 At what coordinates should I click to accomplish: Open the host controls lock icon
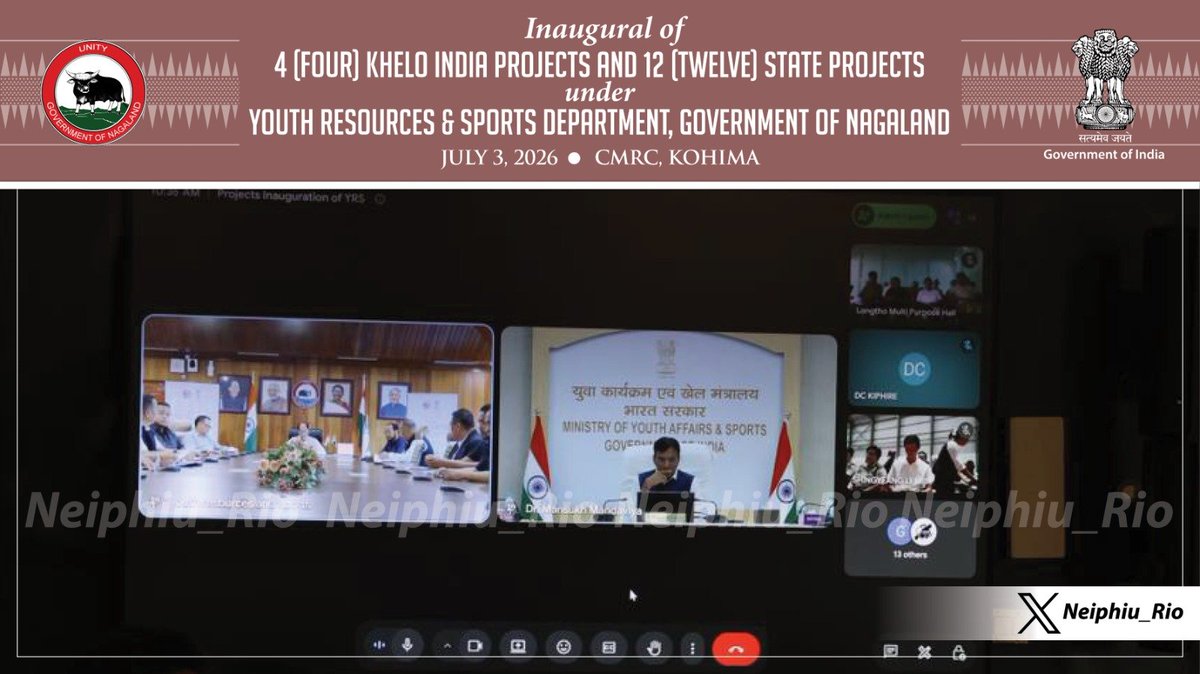click(958, 652)
